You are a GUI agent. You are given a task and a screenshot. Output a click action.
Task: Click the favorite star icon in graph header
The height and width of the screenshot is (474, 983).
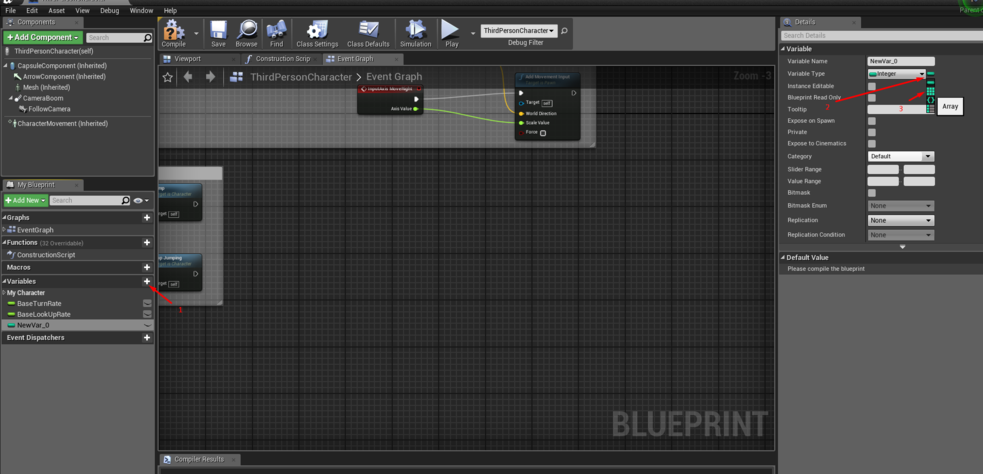(167, 77)
